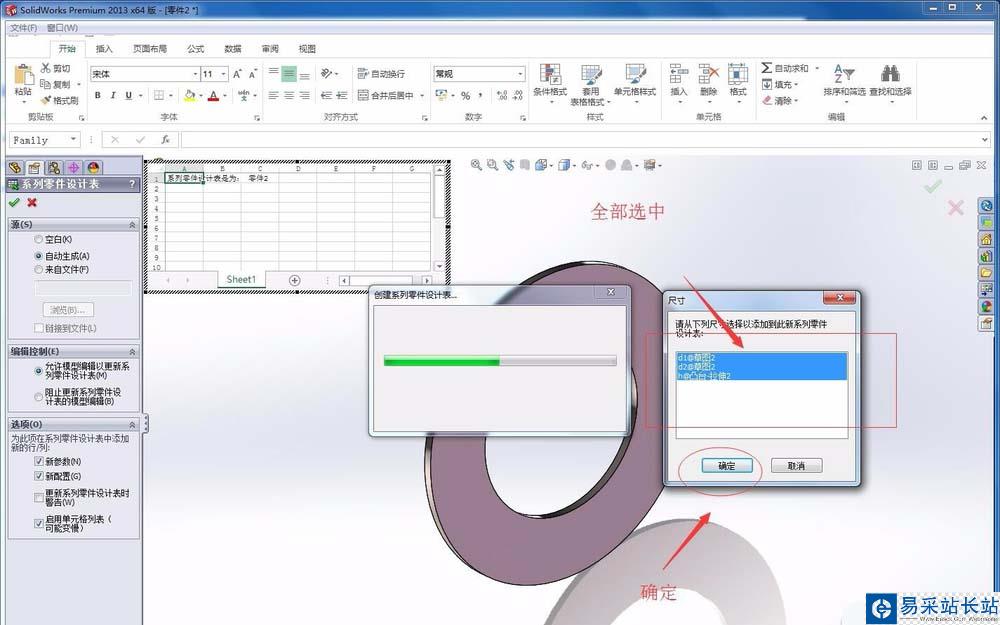
Task: Toggle warn when updating design table checkbox
Action: pyautogui.click(x=39, y=497)
